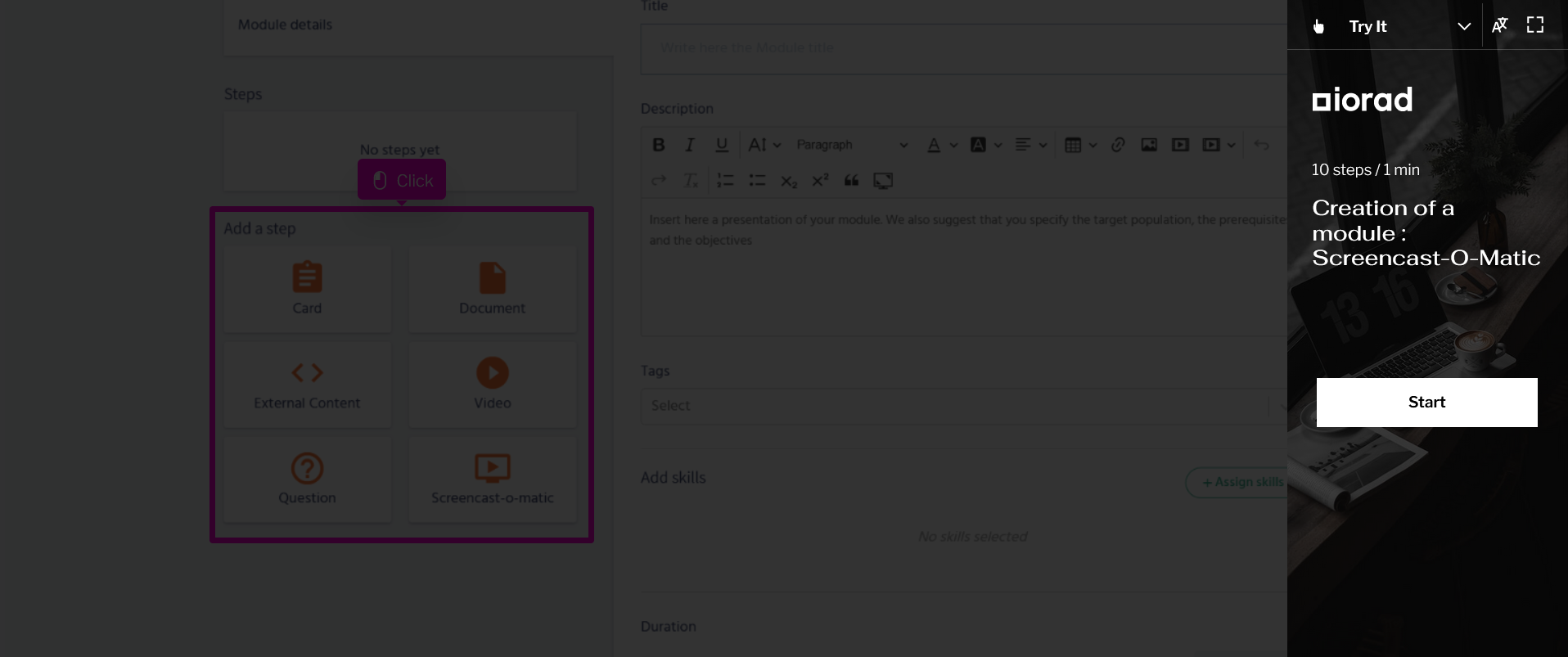Viewport: 1568px width, 657px height.
Task: Add a Video step
Action: point(492,385)
